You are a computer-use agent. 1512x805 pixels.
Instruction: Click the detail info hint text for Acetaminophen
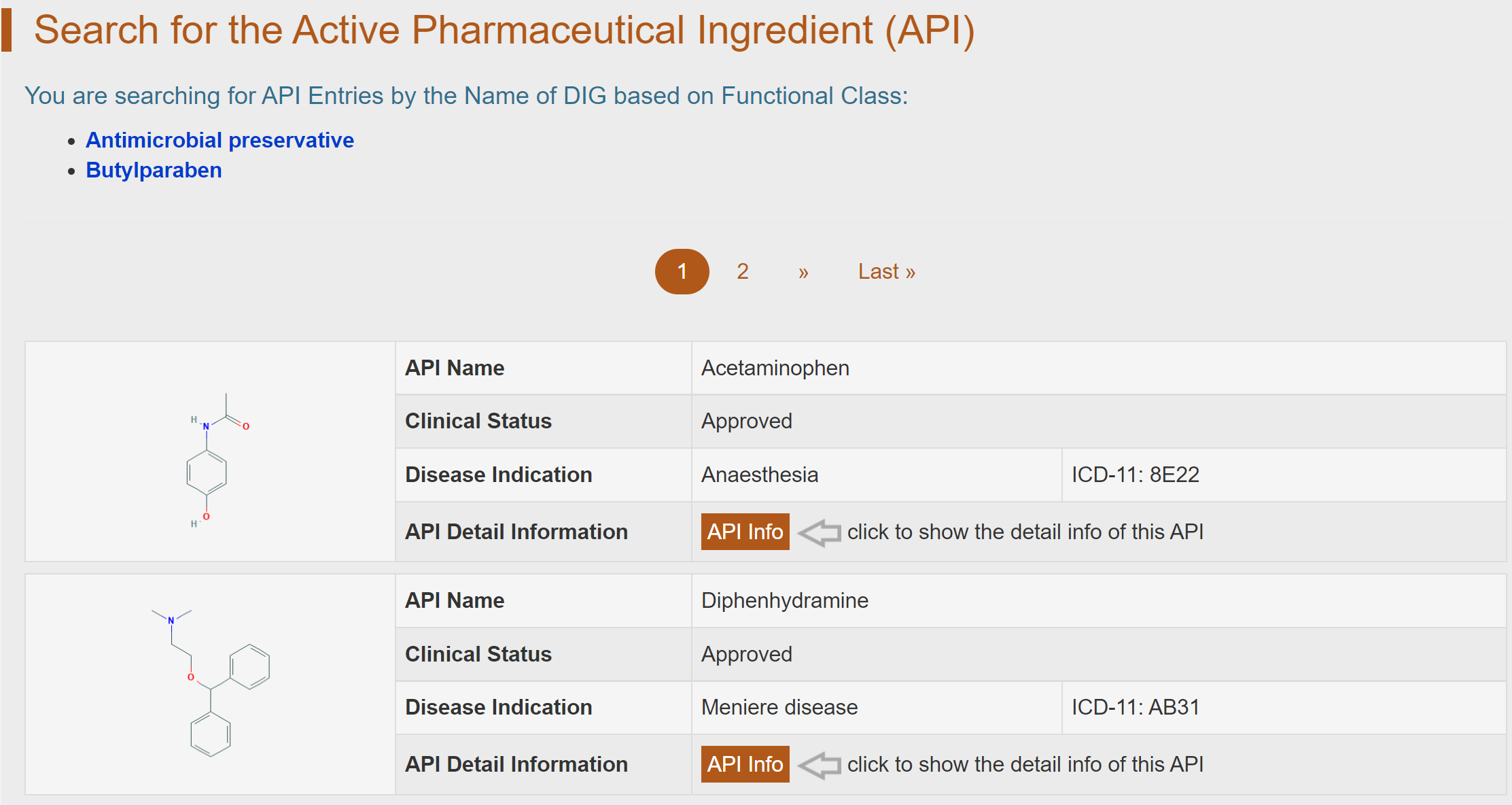[1025, 532]
